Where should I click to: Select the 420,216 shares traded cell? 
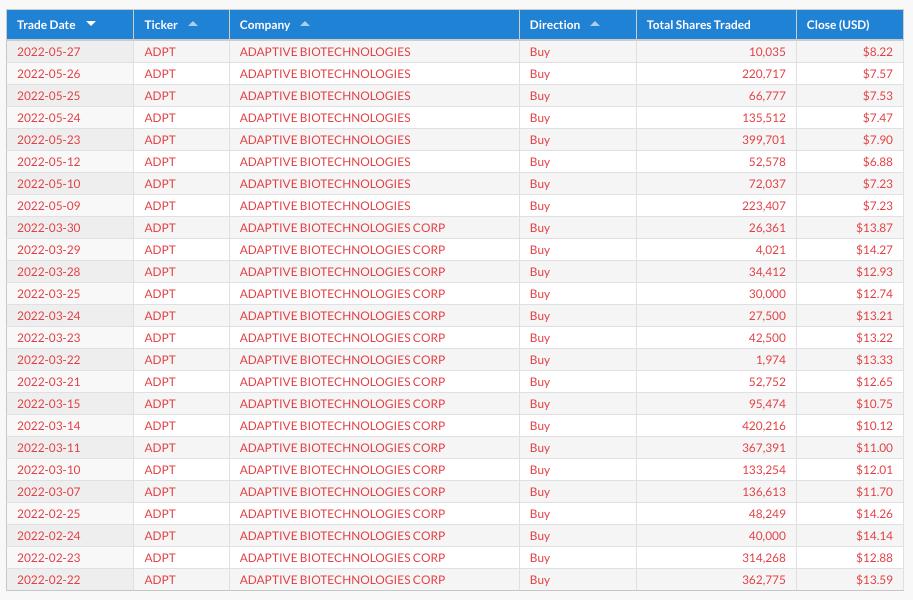tap(763, 426)
